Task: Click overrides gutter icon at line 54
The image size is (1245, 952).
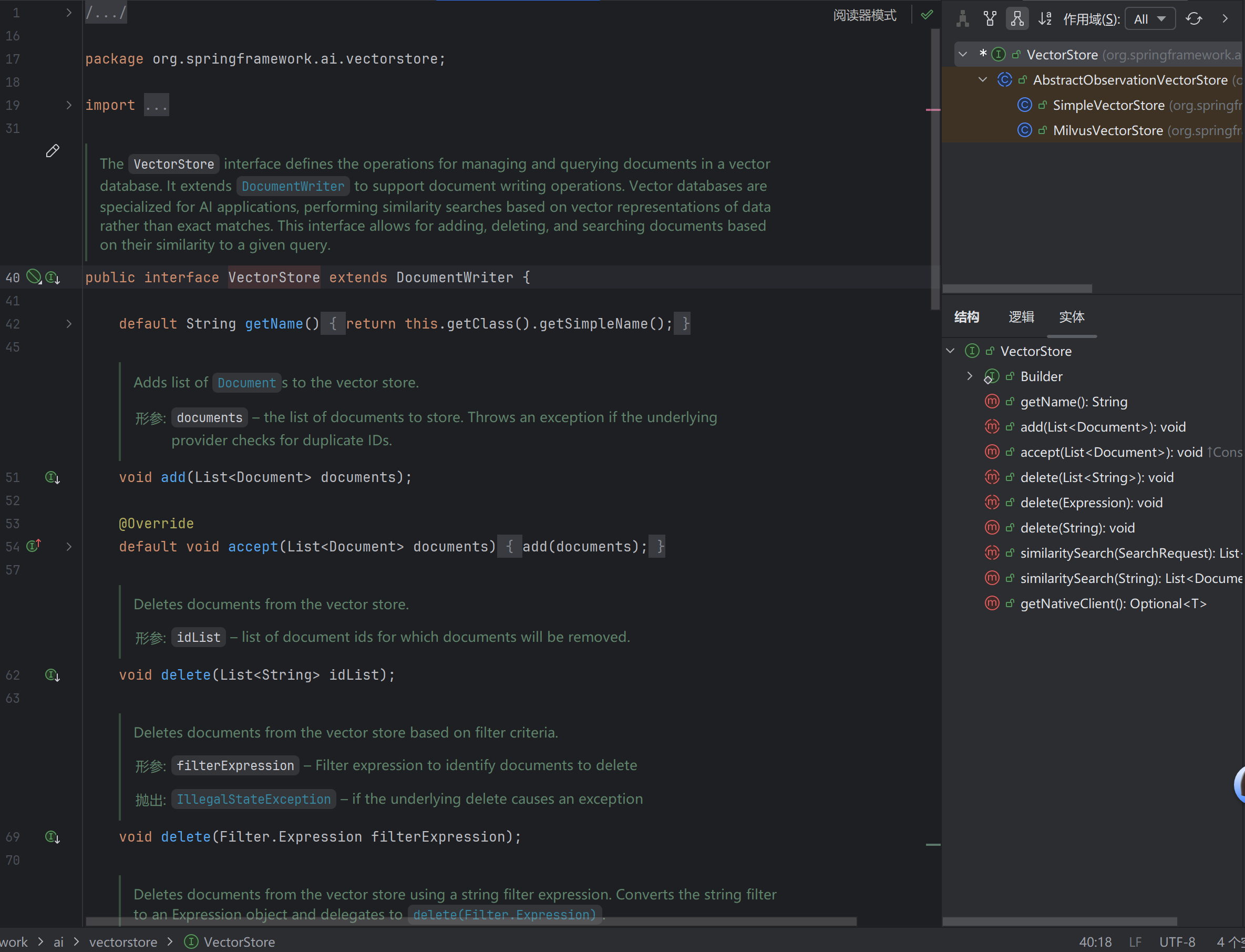Action: click(x=34, y=546)
